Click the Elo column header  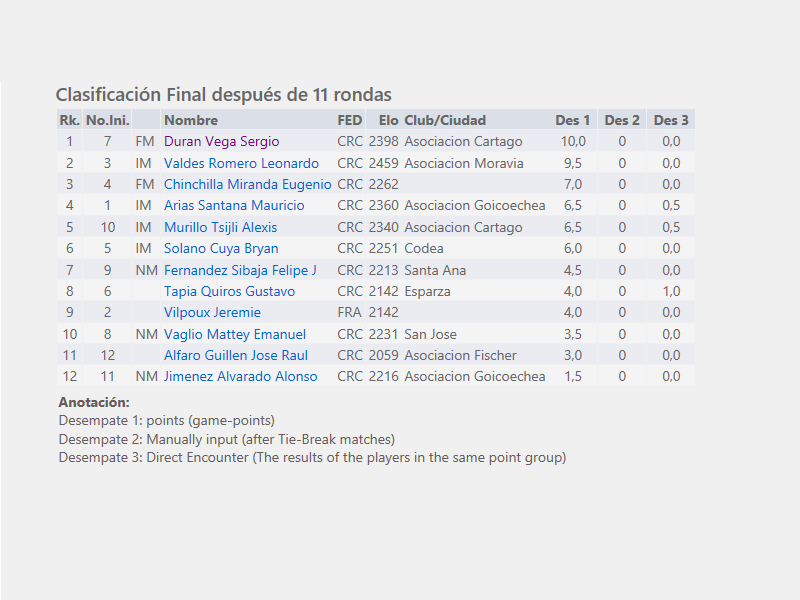click(388, 120)
